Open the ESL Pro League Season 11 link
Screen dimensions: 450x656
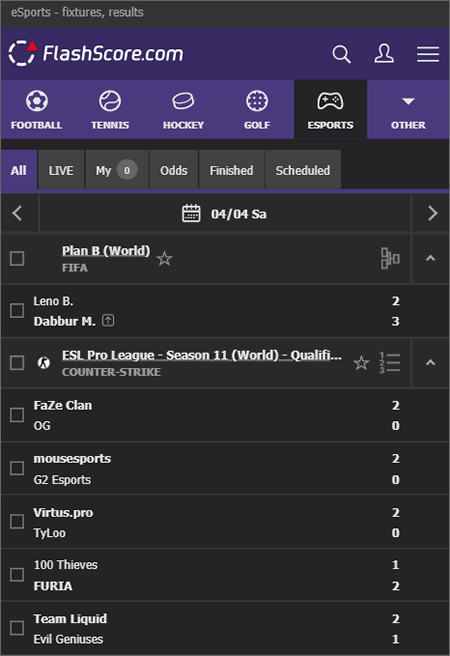click(x=202, y=355)
